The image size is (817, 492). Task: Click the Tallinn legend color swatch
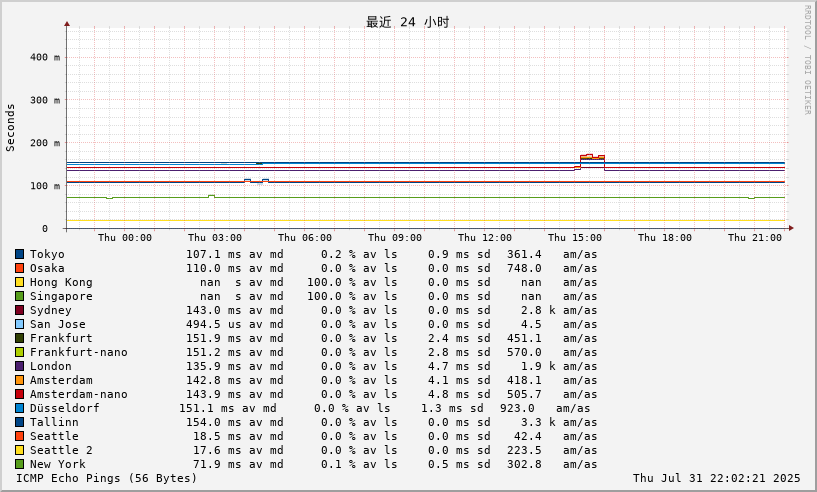19,423
